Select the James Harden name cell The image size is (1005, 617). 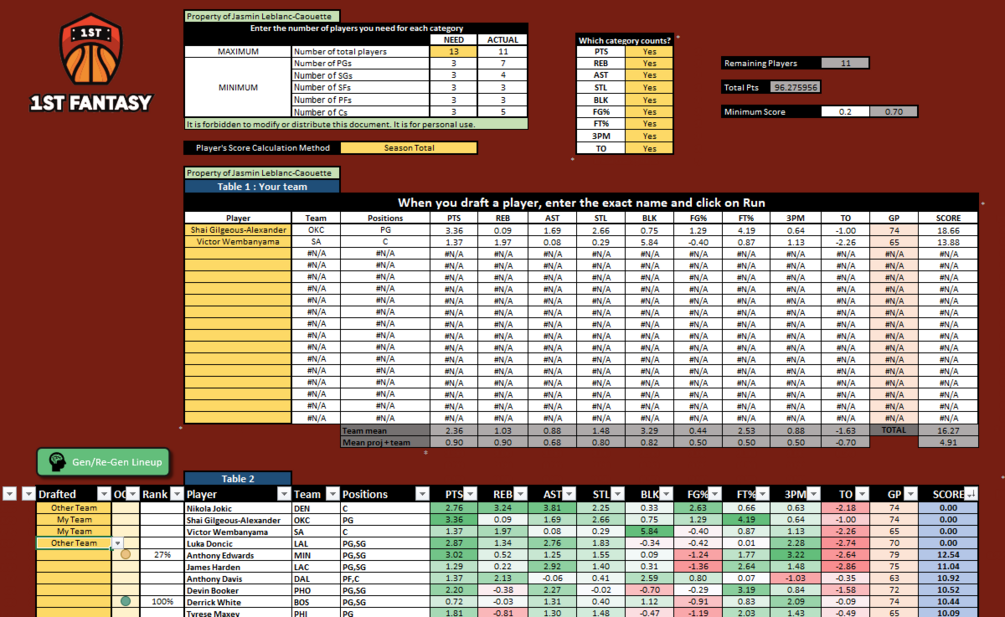pyautogui.click(x=238, y=566)
